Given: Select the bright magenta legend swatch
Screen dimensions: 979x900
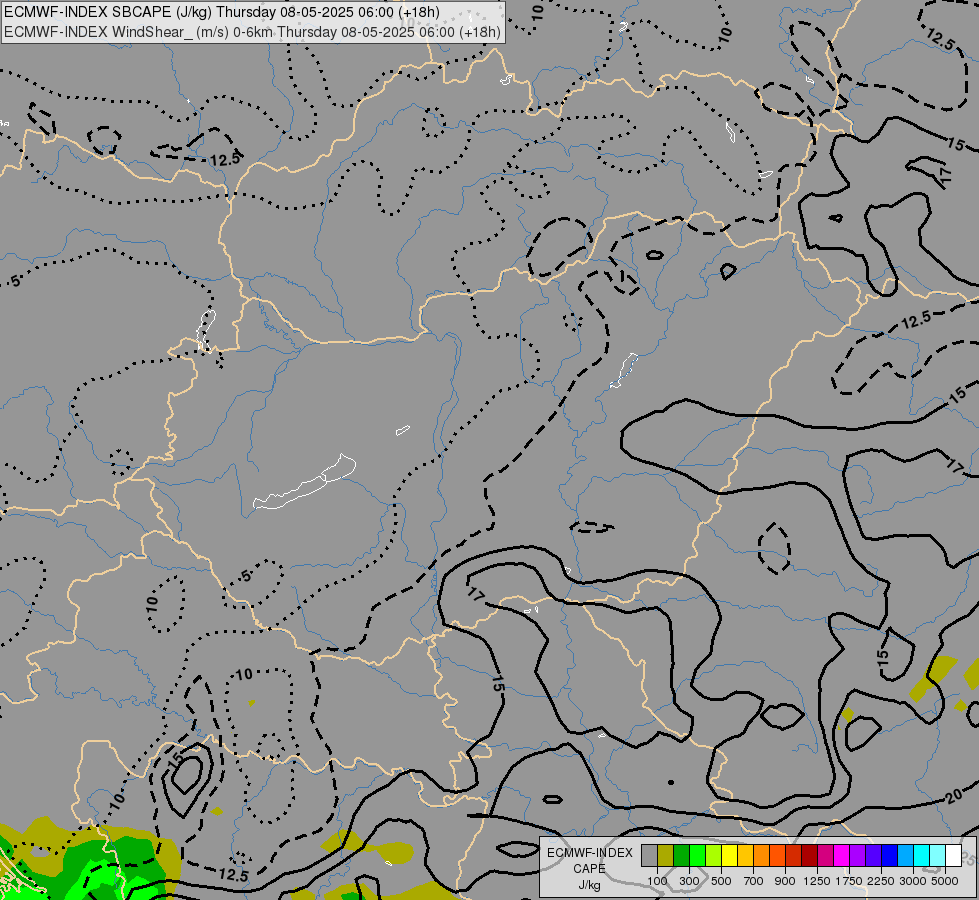Looking at the screenshot, I should [x=841, y=855].
